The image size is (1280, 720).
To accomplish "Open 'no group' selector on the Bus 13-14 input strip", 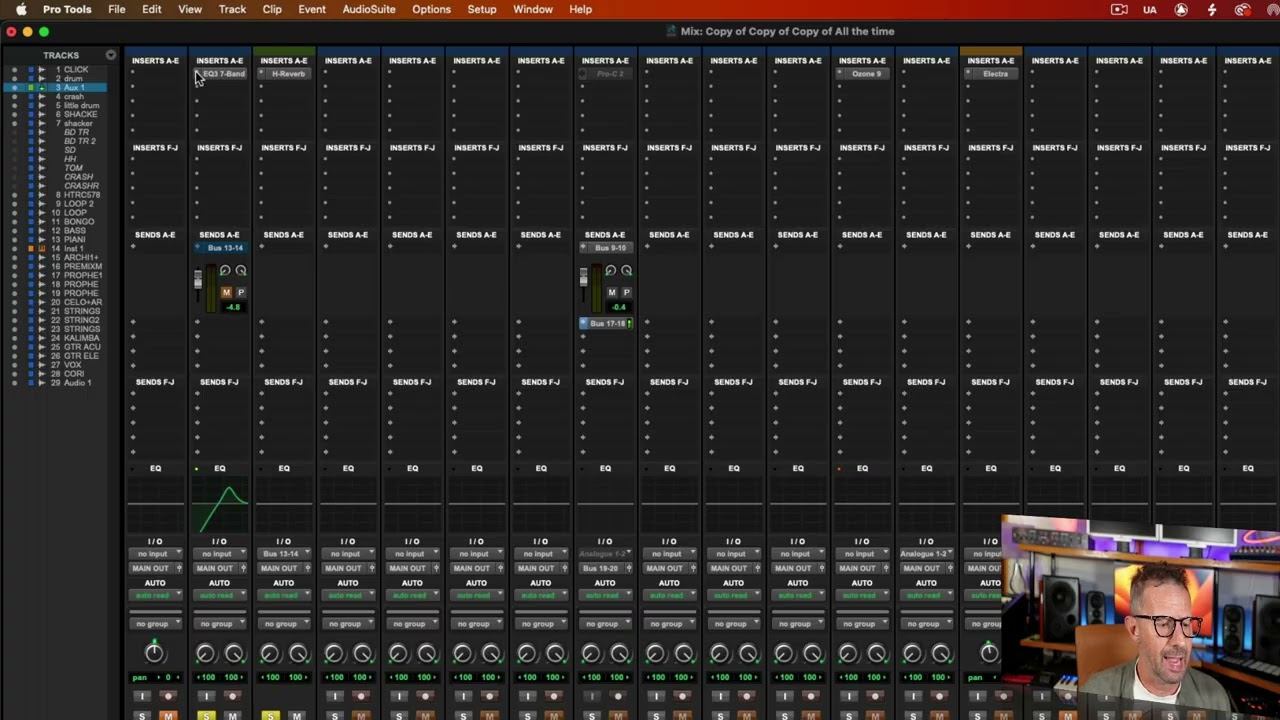I will [x=283, y=624].
